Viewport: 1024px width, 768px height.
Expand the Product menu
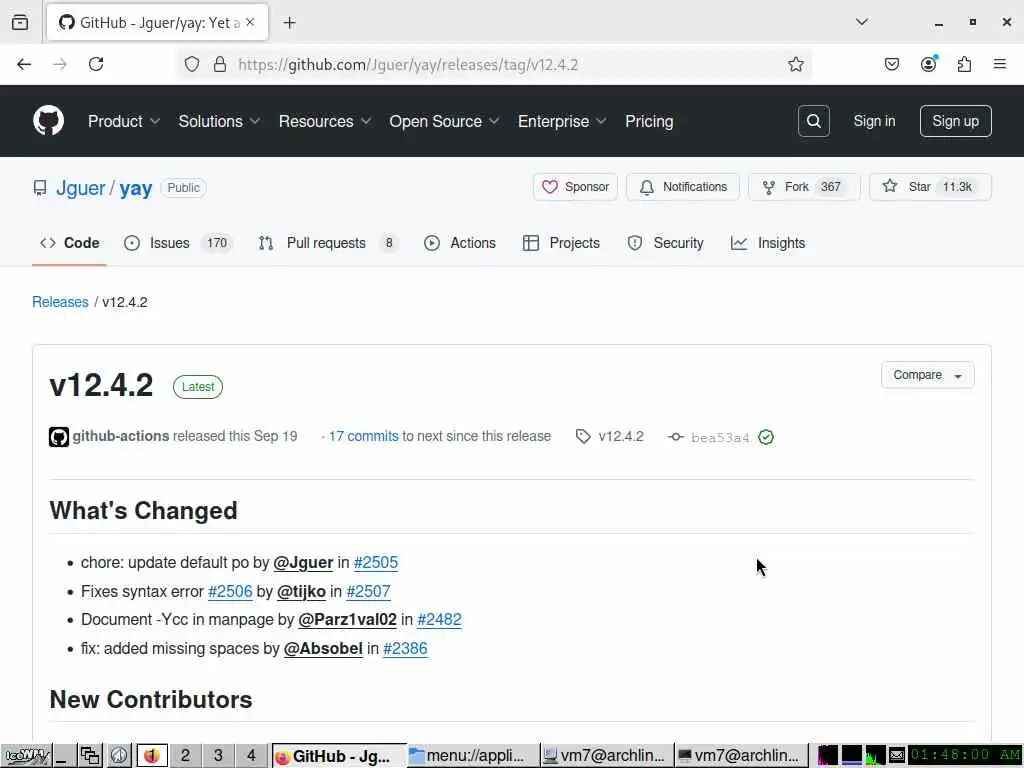(124, 121)
